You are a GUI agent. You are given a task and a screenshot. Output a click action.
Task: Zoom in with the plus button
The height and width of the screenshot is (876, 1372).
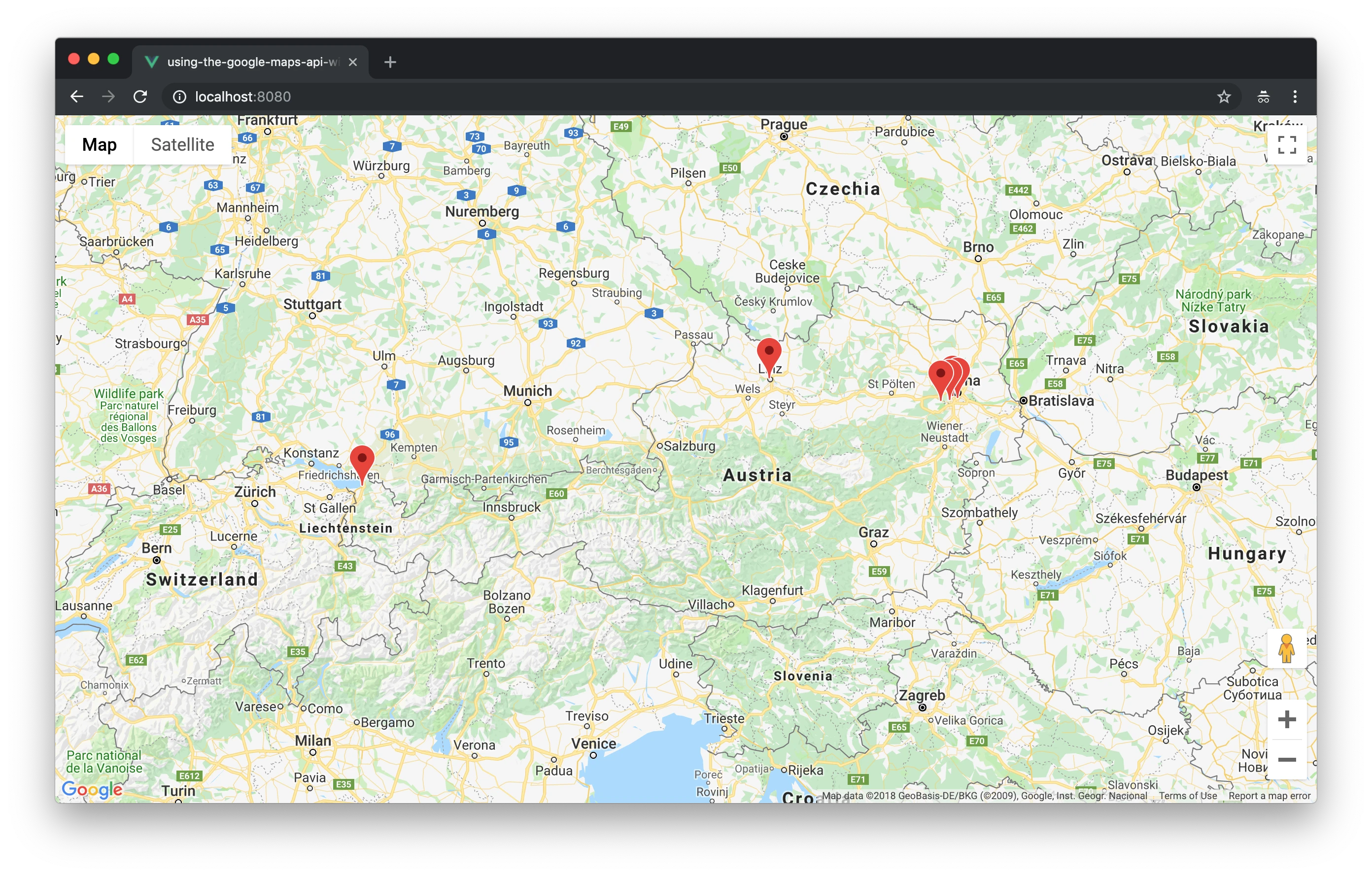1287,719
